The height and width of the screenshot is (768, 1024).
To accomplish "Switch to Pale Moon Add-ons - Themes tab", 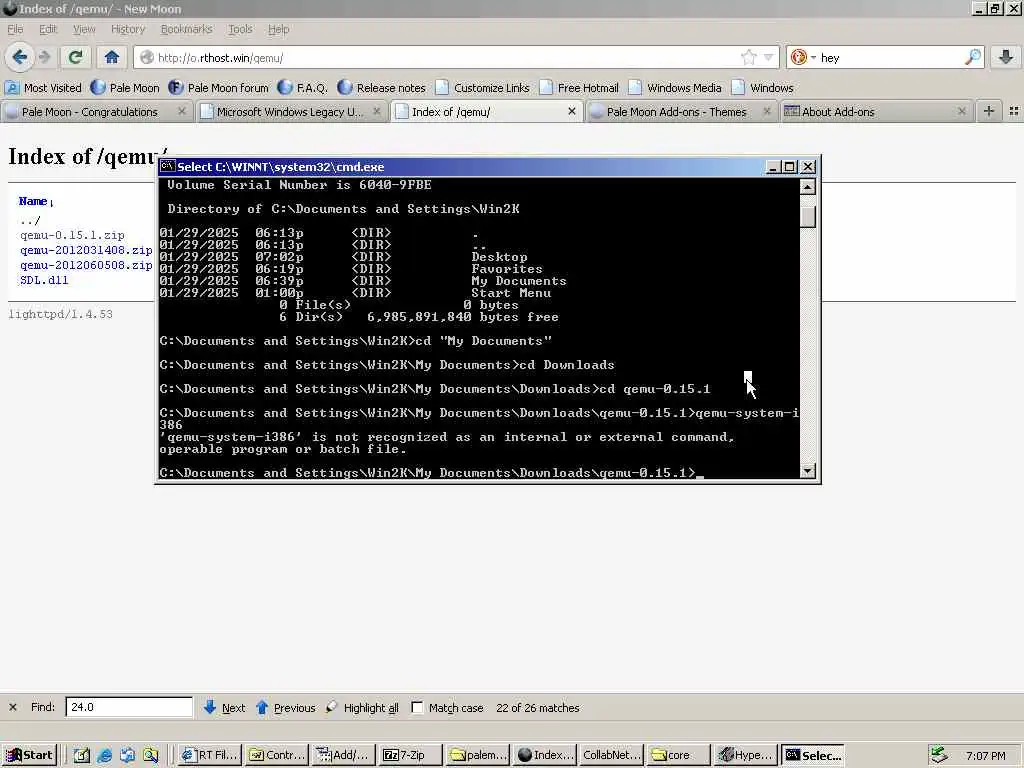I will pos(677,112).
